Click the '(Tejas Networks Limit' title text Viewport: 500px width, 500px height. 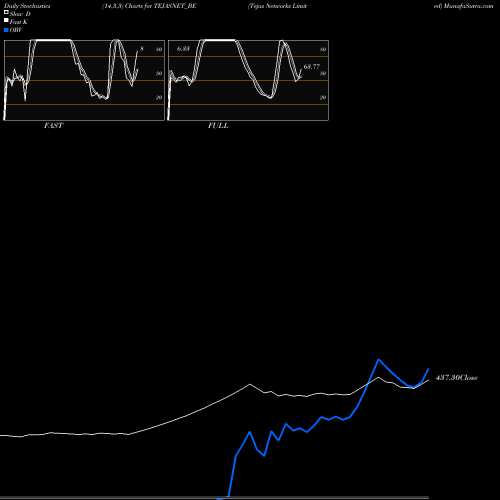pyautogui.click(x=277, y=6)
